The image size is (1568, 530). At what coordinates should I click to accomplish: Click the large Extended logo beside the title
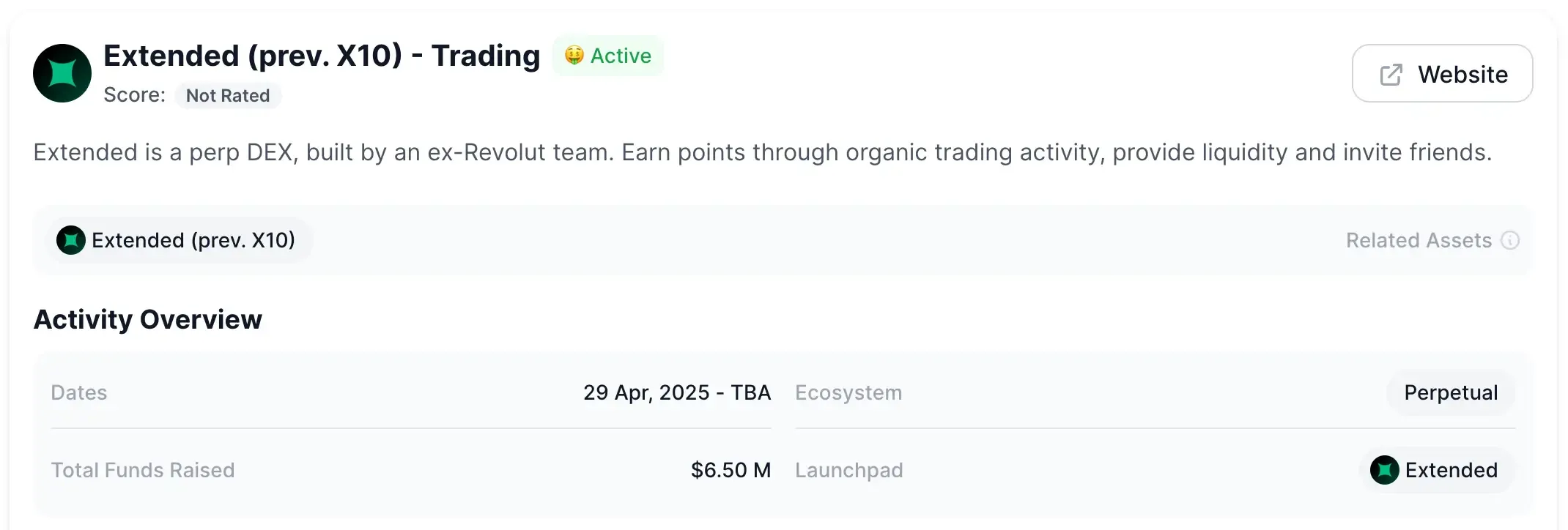(x=62, y=73)
